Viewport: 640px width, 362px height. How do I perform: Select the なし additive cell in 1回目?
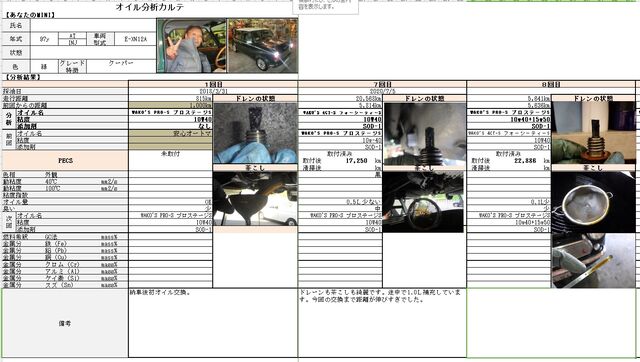tap(171, 126)
